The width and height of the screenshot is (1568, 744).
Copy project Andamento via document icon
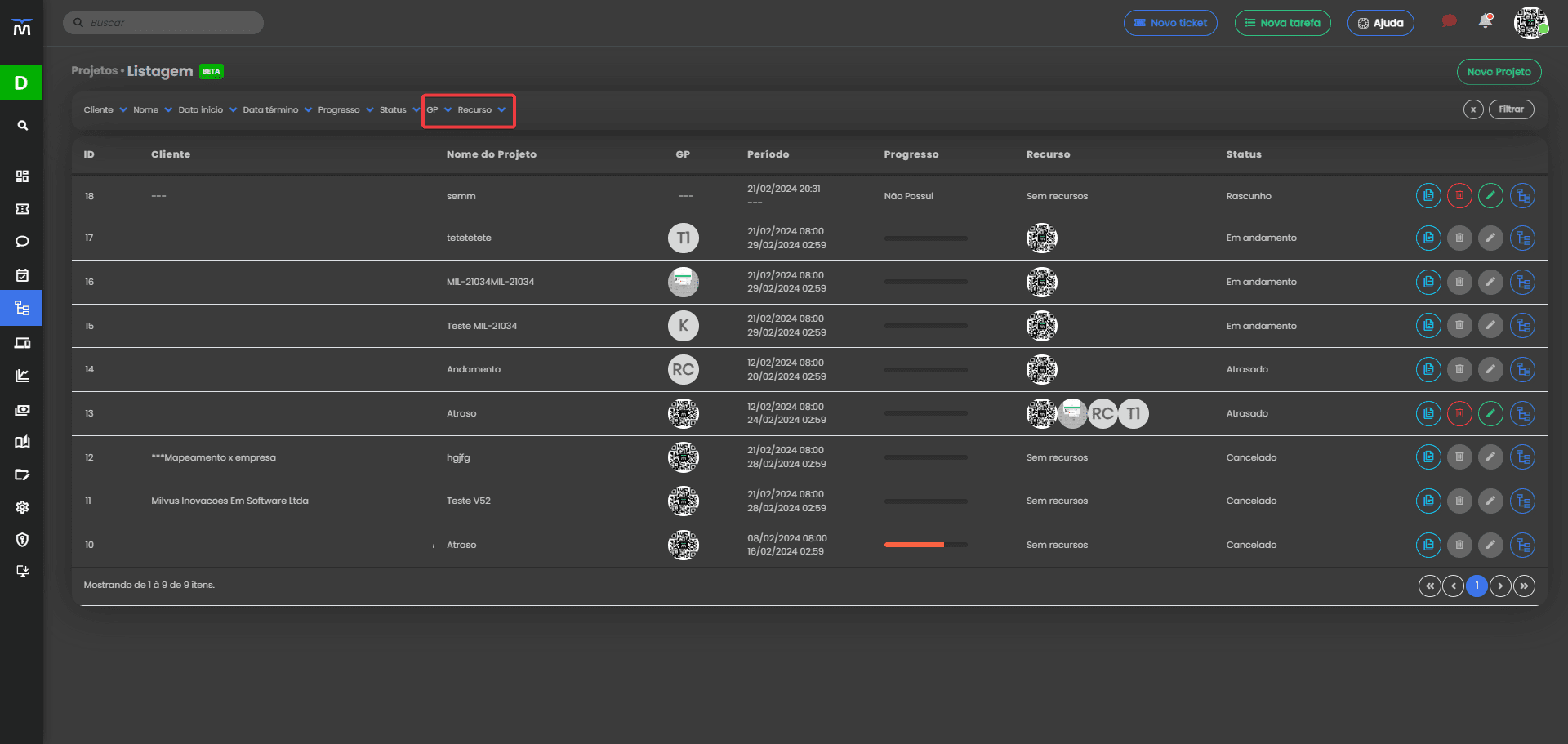1428,370
